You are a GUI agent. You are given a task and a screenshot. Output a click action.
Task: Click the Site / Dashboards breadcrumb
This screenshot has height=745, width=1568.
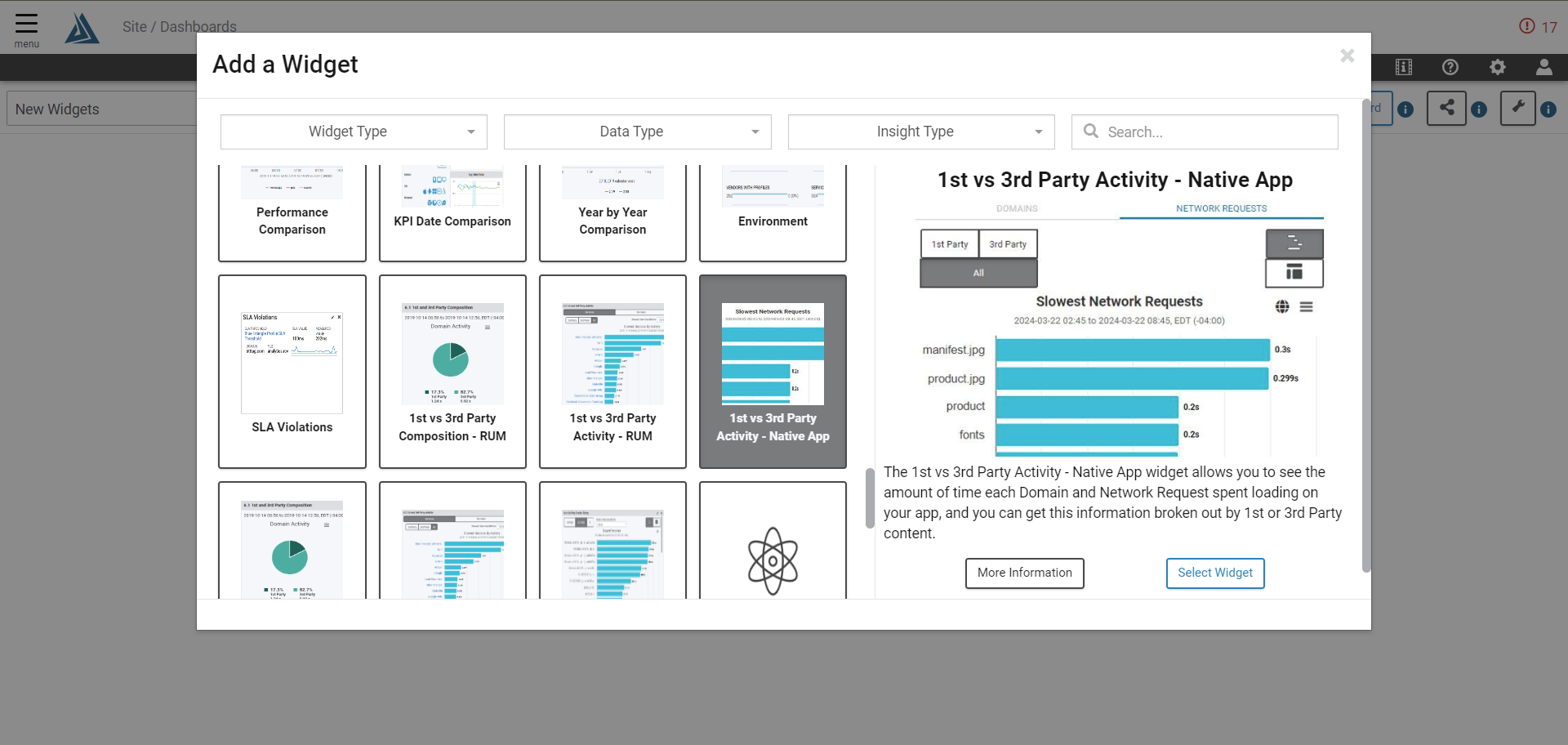point(180,27)
